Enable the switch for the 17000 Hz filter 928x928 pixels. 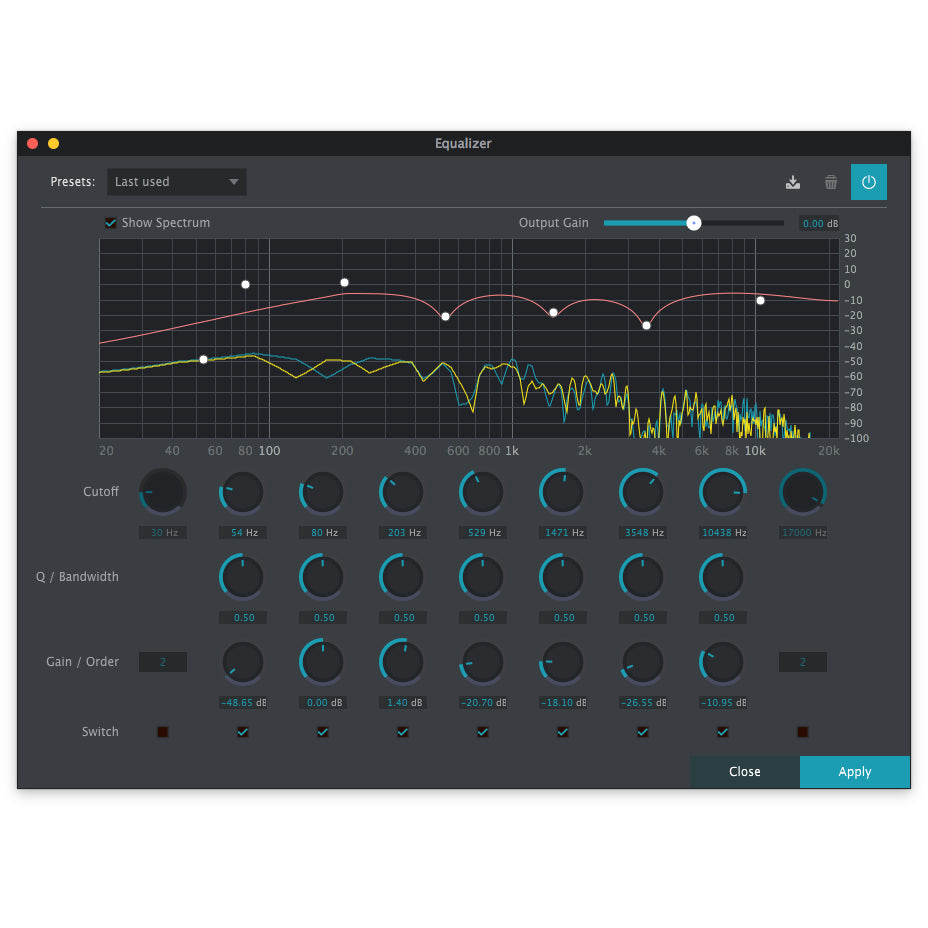pyautogui.click(x=802, y=732)
